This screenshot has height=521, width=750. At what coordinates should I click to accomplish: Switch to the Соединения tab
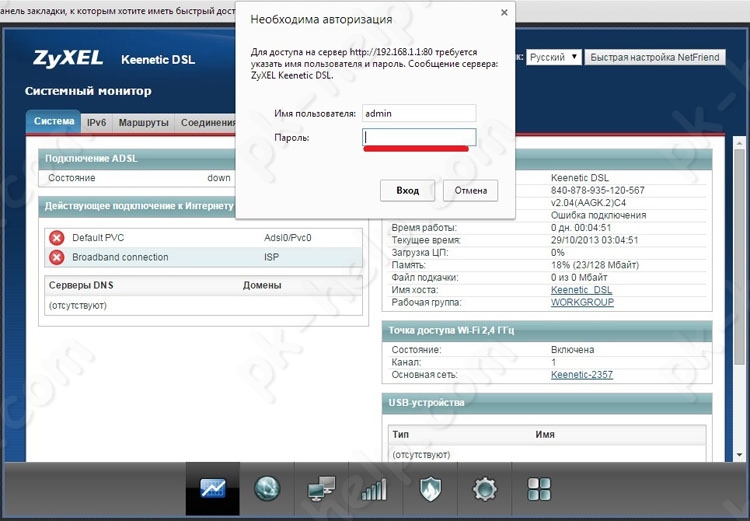click(207, 123)
